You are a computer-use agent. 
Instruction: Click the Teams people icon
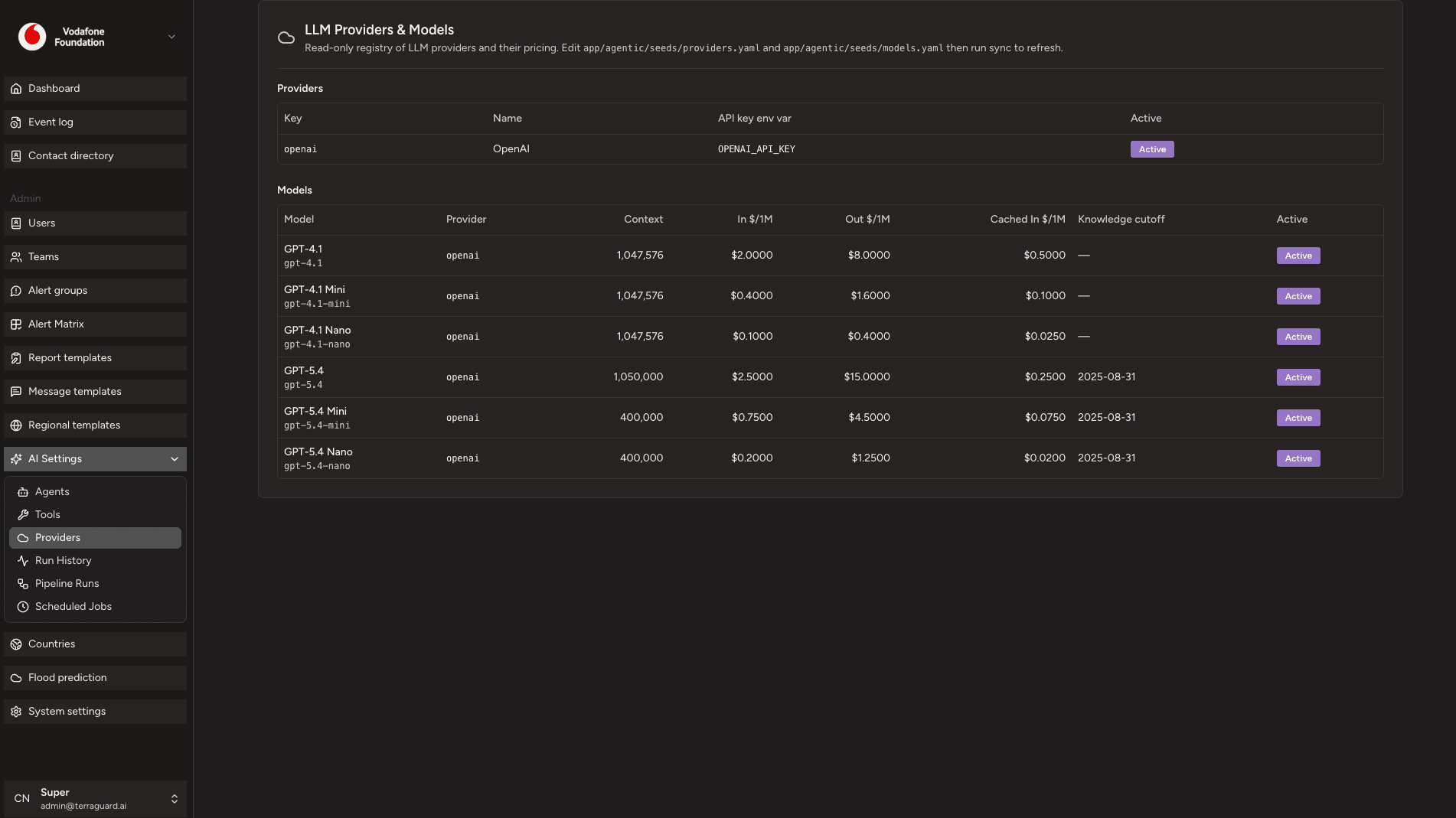16,257
